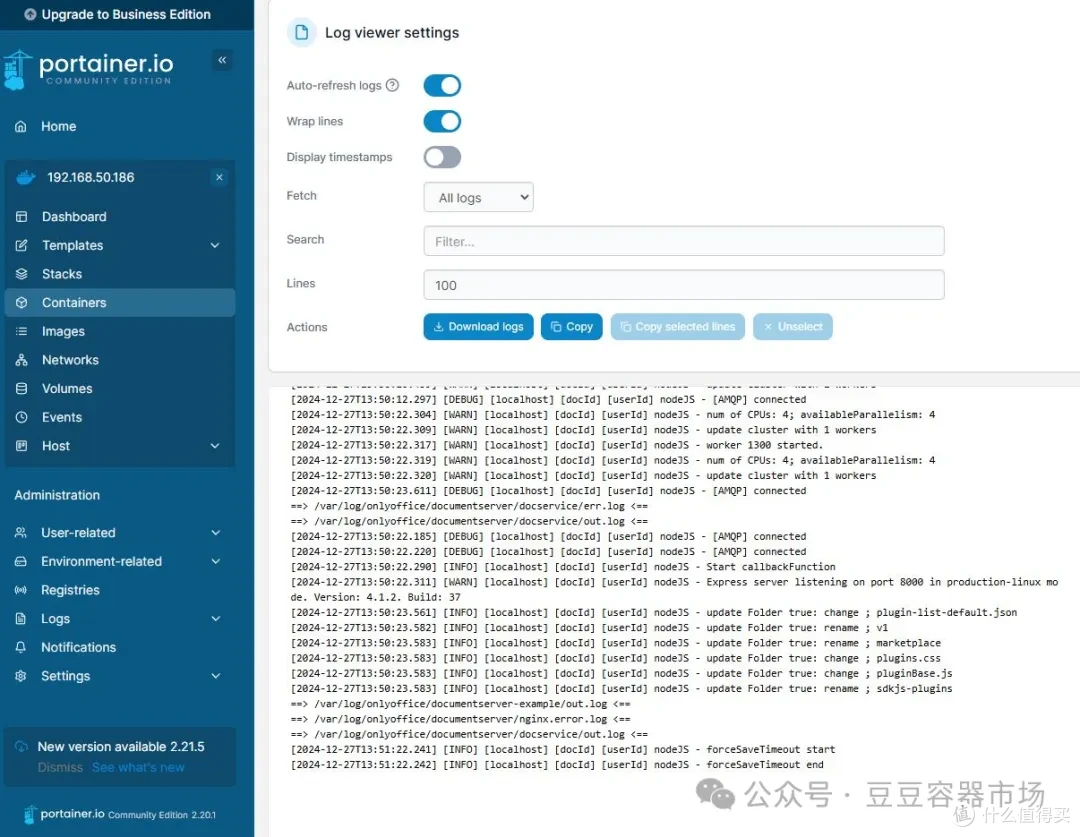The image size is (1080, 837).
Task: Click the new version update icon
Action: click(x=21, y=747)
